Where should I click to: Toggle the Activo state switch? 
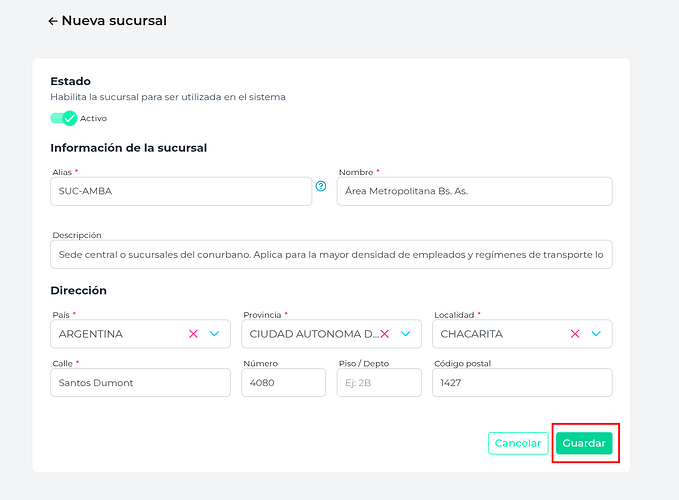click(64, 118)
